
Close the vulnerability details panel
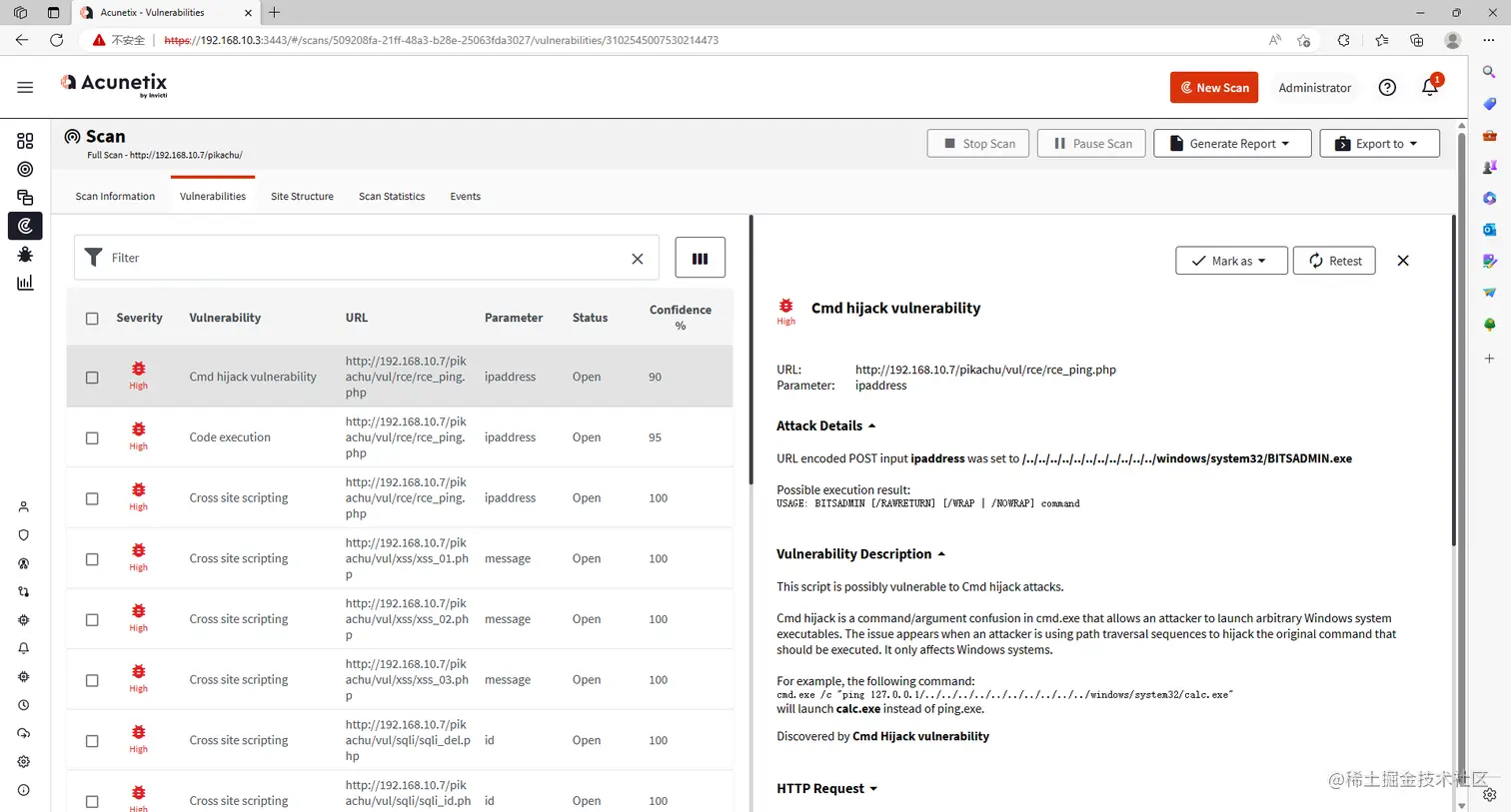pyautogui.click(x=1403, y=261)
